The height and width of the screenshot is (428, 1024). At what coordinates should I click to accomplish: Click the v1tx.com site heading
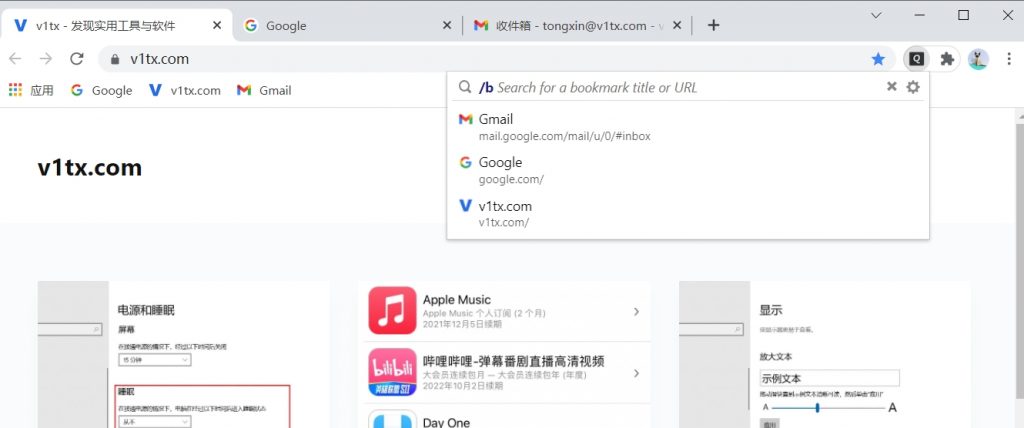89,168
